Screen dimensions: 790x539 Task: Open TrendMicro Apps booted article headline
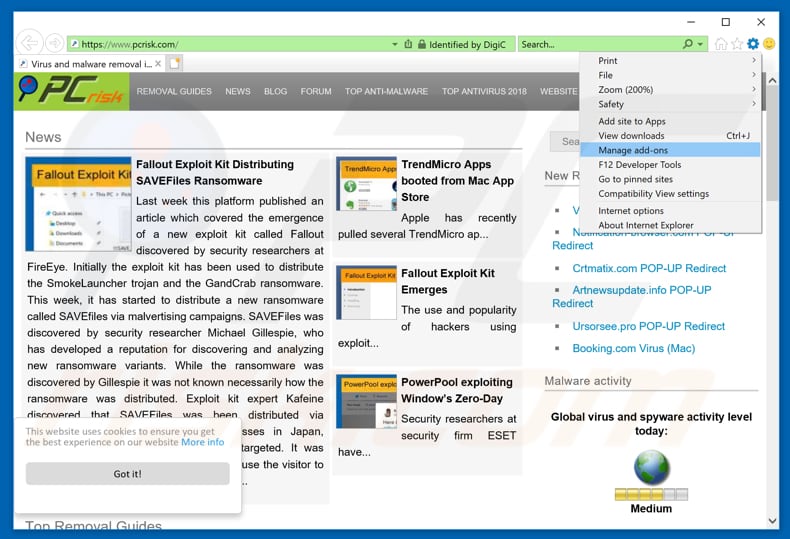457,180
